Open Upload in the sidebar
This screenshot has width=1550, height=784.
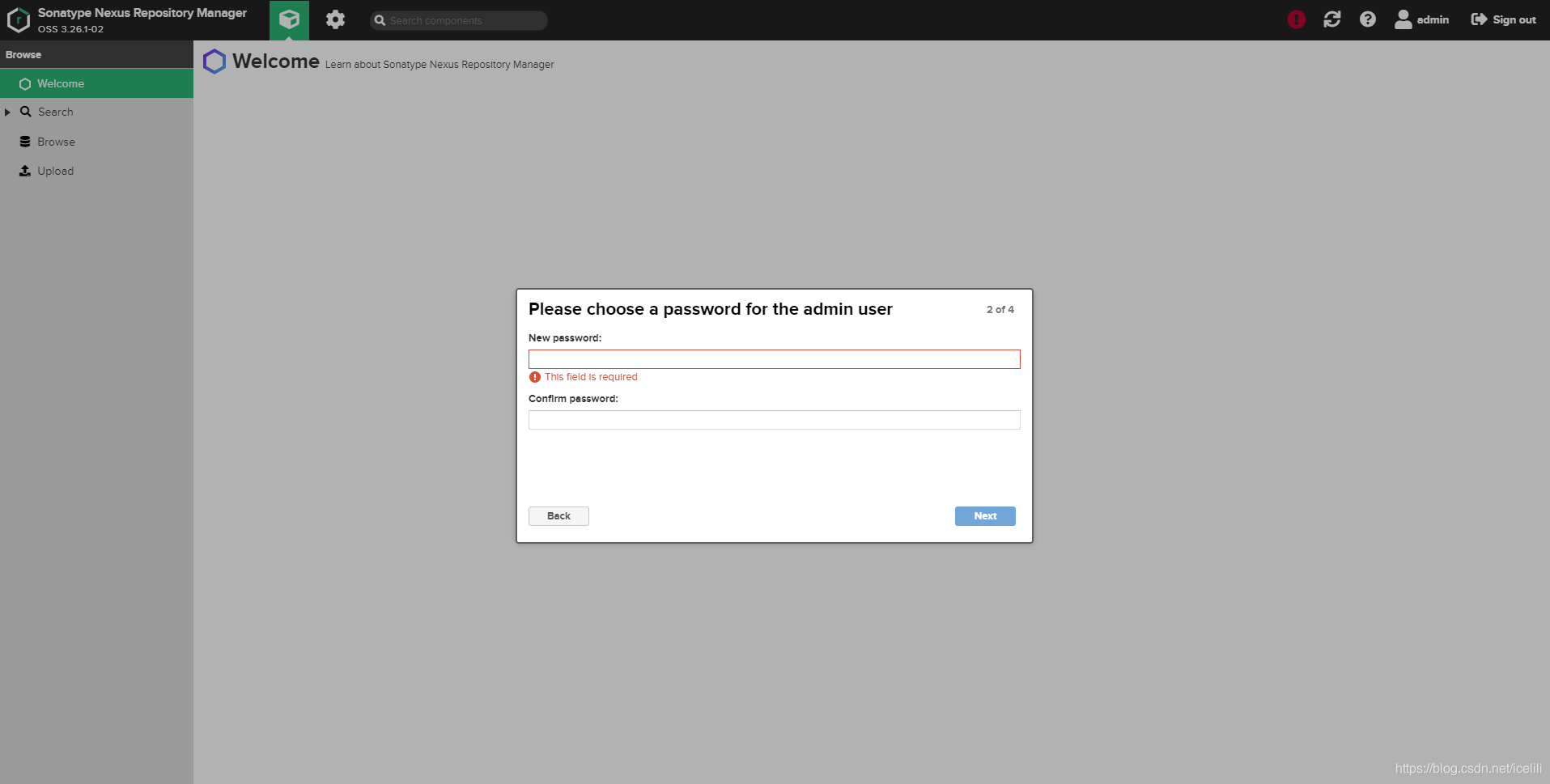click(x=55, y=171)
